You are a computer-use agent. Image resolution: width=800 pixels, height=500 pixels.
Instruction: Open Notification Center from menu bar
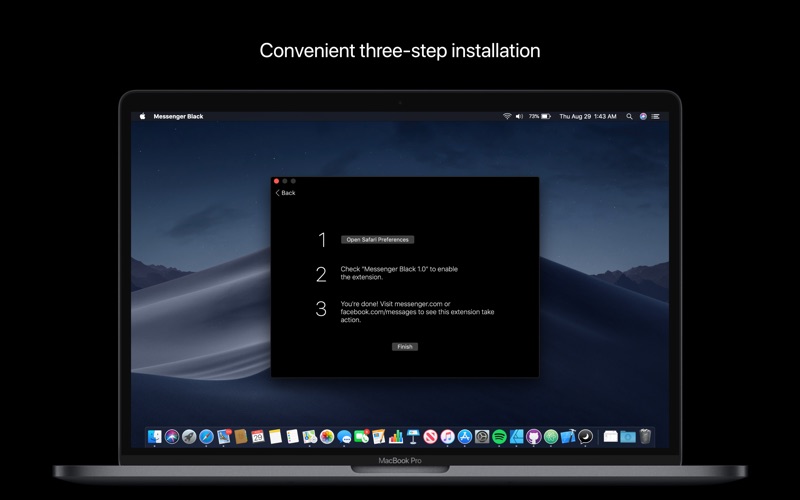pos(656,116)
